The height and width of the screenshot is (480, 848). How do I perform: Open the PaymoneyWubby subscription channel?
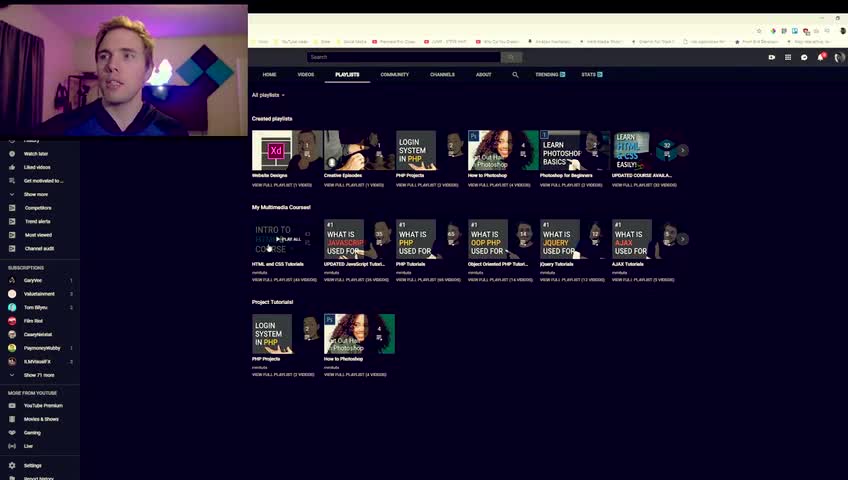pyautogui.click(x=42, y=348)
